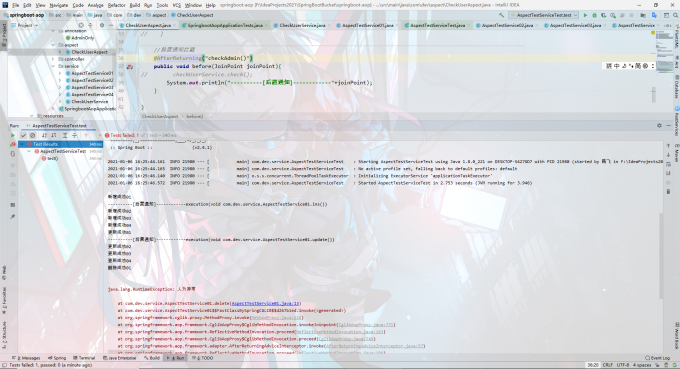680x369 pixels.
Task: Open the Run panel settings gear
Action: point(659,125)
